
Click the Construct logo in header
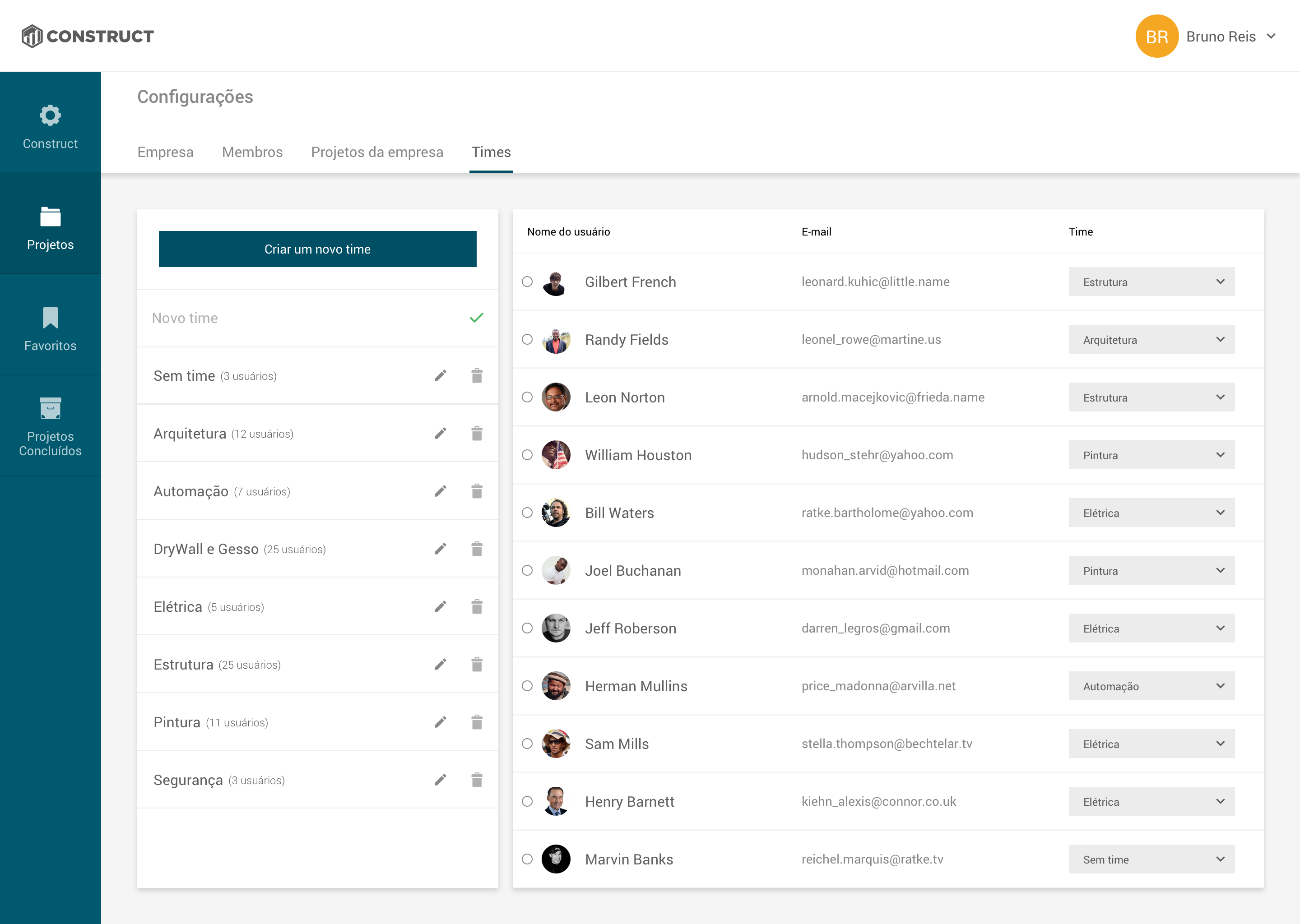pos(88,37)
